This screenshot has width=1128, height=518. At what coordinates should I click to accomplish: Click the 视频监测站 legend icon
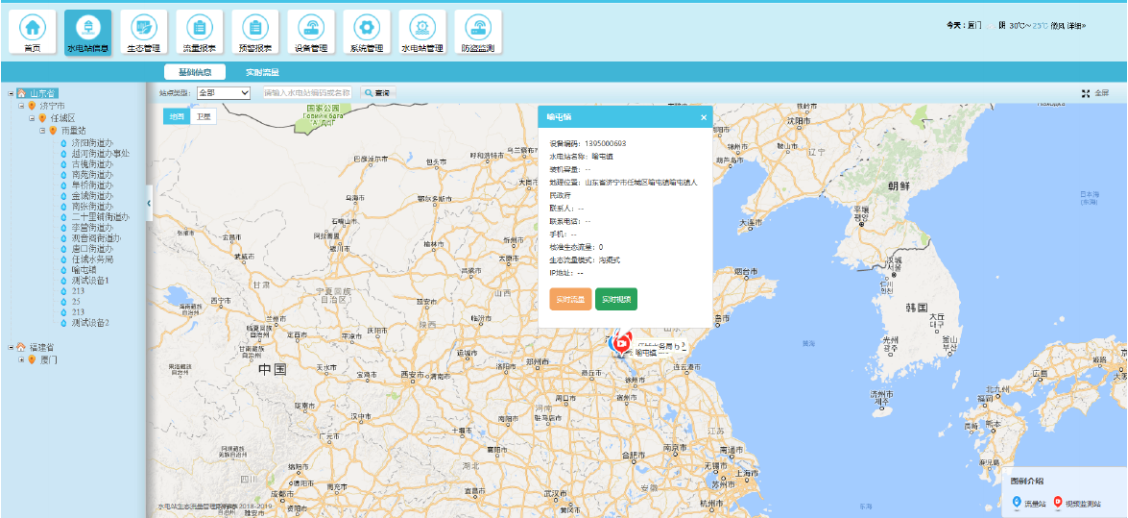[1057, 501]
